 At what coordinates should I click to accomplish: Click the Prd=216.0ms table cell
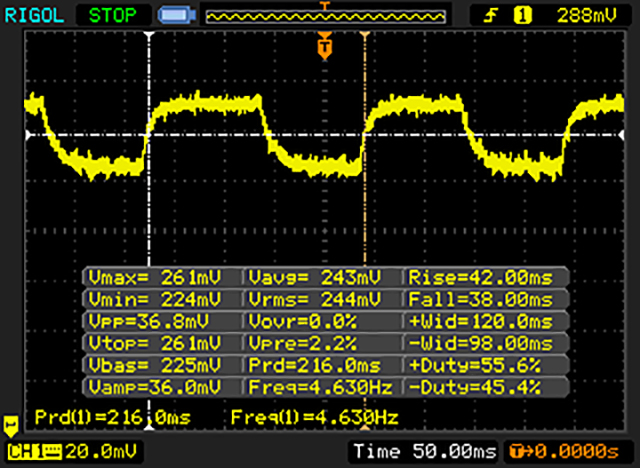314,365
